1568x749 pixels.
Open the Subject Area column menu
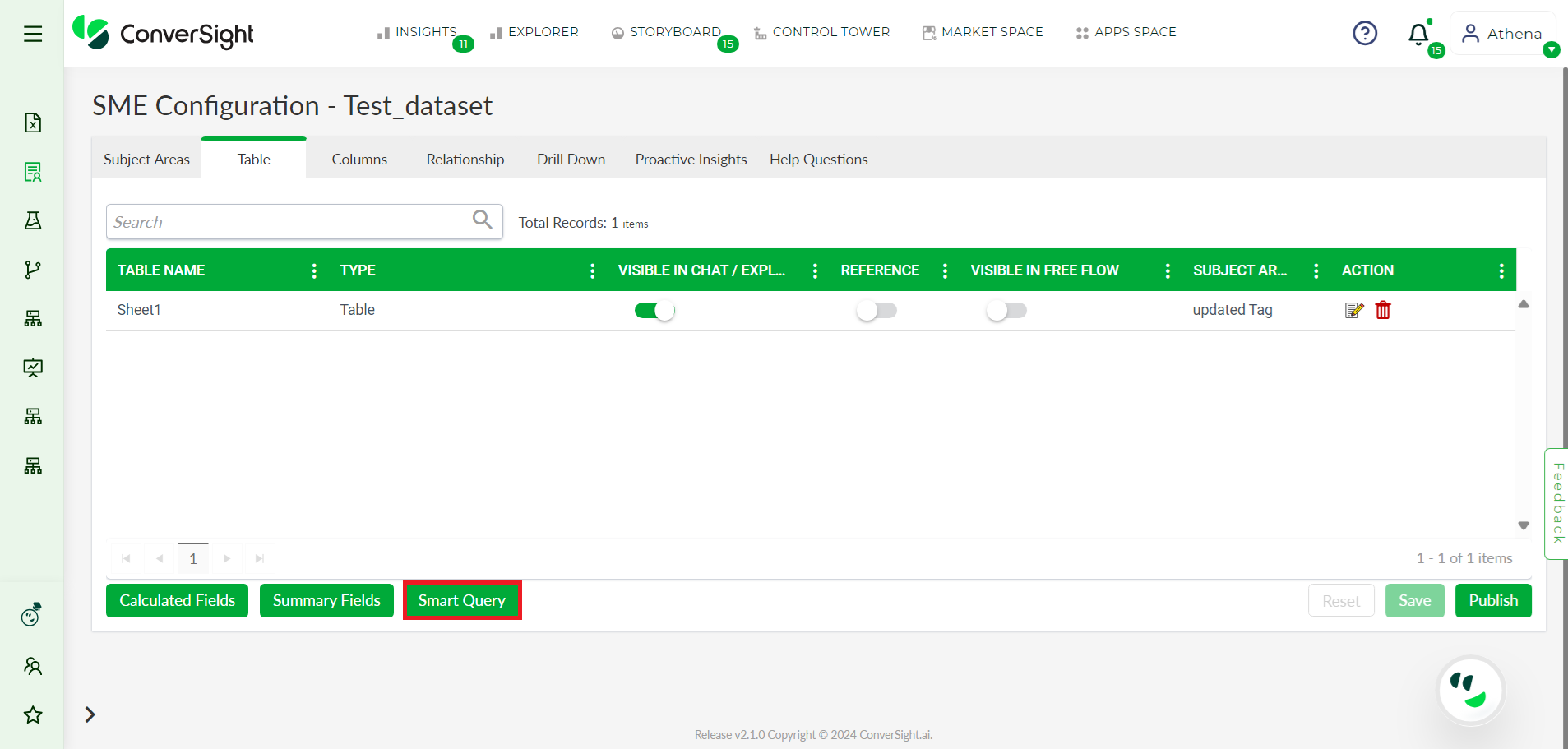[x=1316, y=270]
